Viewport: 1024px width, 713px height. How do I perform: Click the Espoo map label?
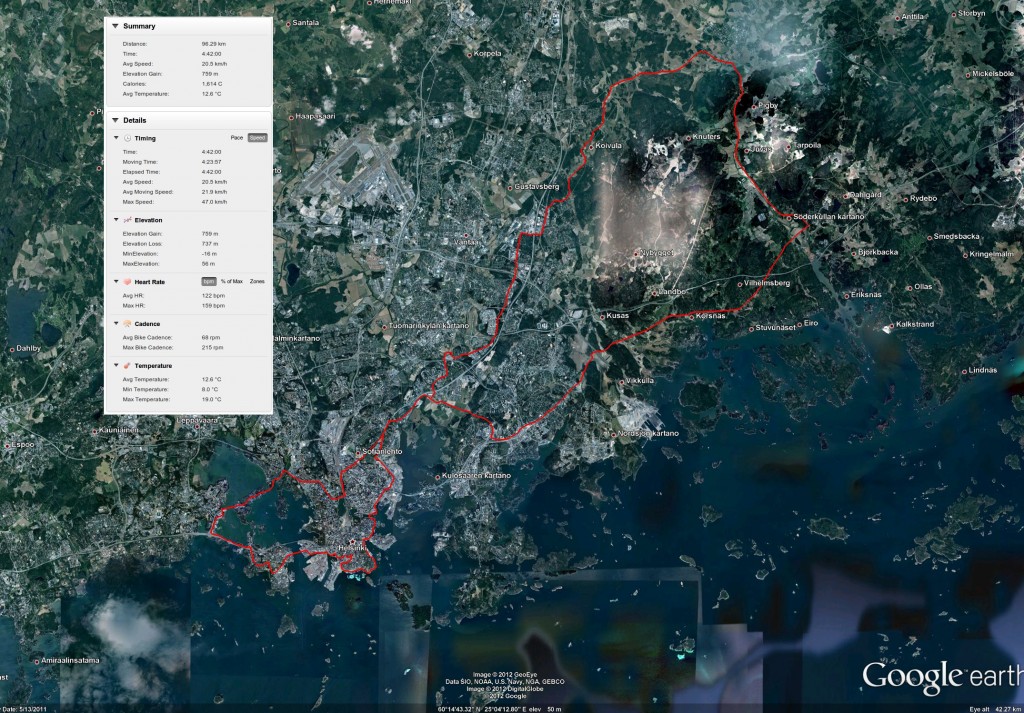tap(23, 445)
